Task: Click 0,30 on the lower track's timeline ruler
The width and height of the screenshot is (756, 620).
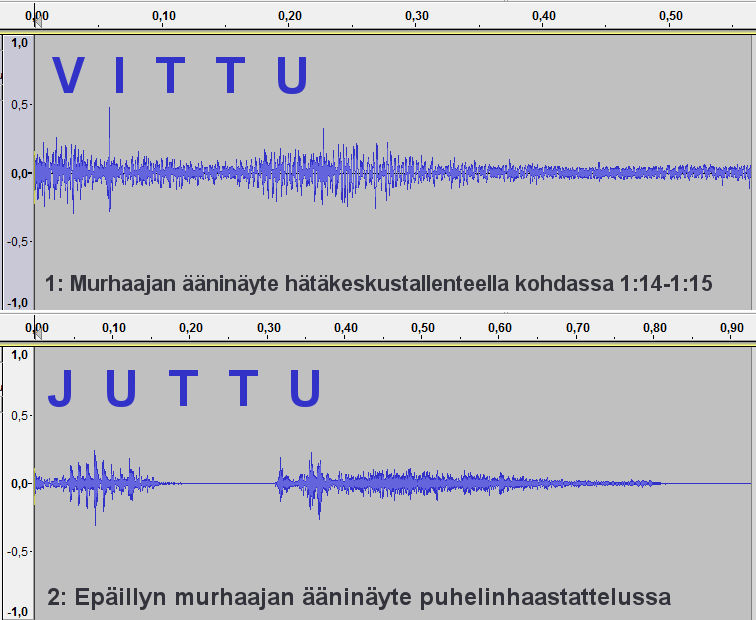Action: 269,328
